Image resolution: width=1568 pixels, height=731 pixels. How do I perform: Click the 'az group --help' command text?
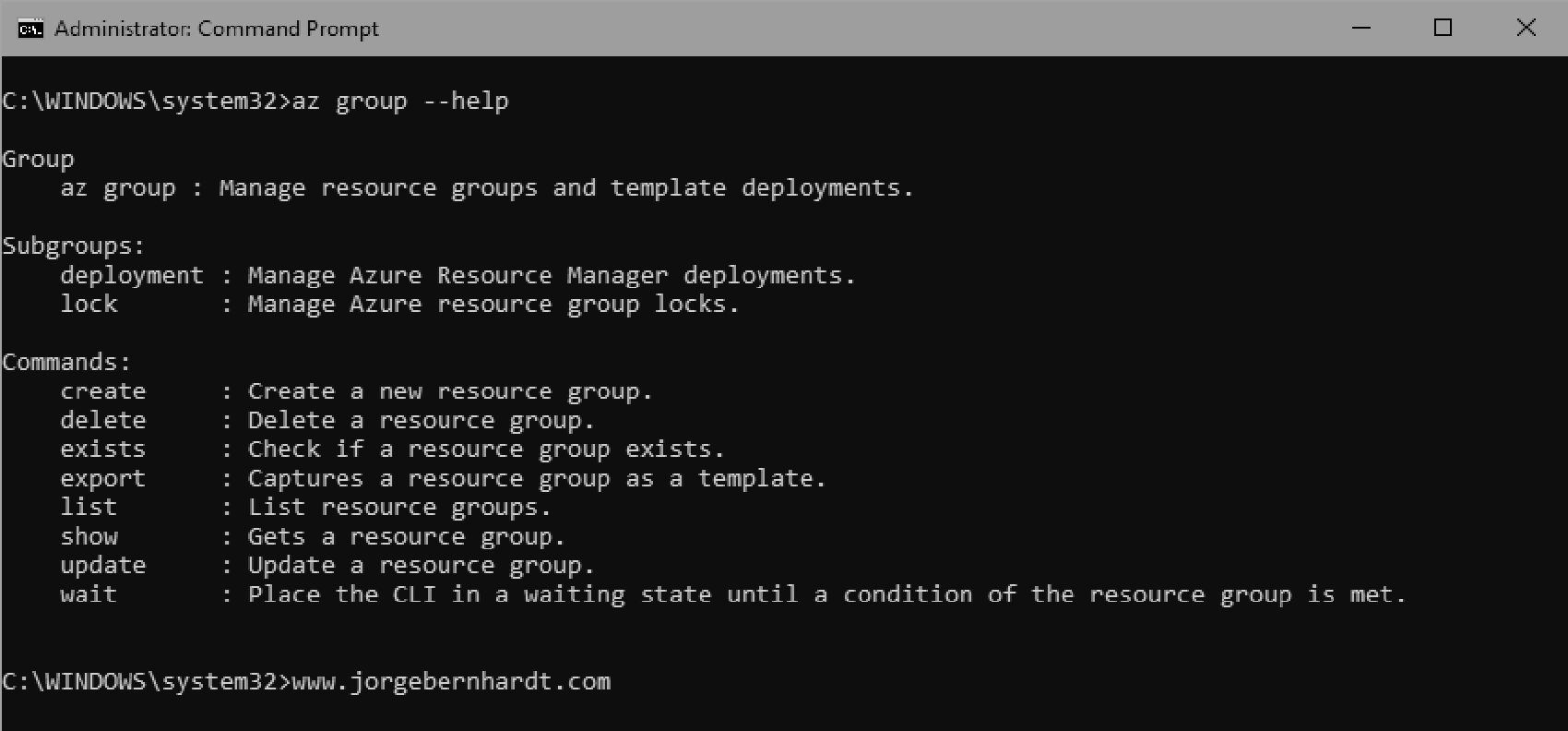point(399,102)
